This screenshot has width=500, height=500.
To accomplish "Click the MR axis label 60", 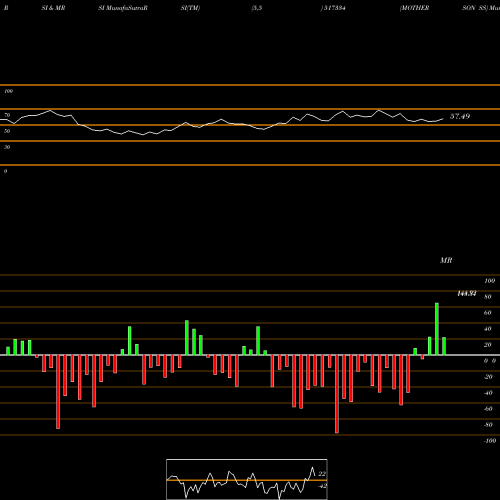I will [x=488, y=313].
